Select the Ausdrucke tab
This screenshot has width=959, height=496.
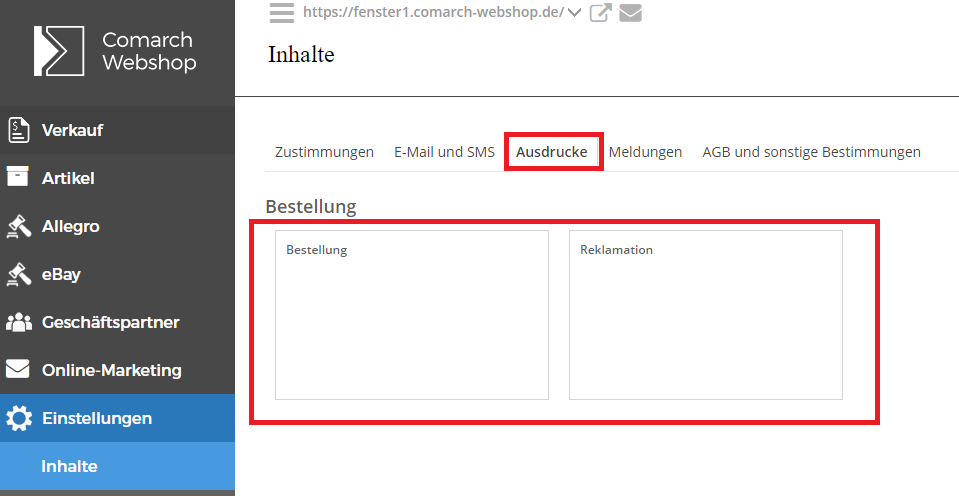click(551, 152)
